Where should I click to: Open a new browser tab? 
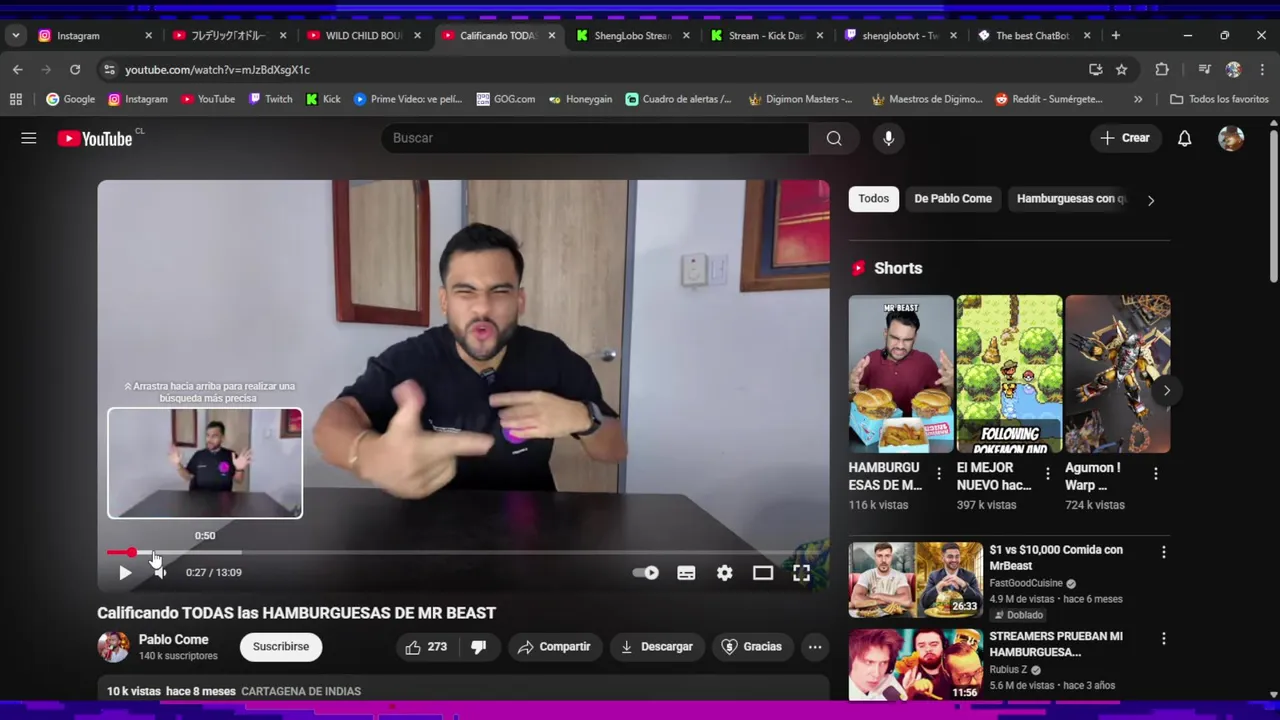click(x=1115, y=35)
